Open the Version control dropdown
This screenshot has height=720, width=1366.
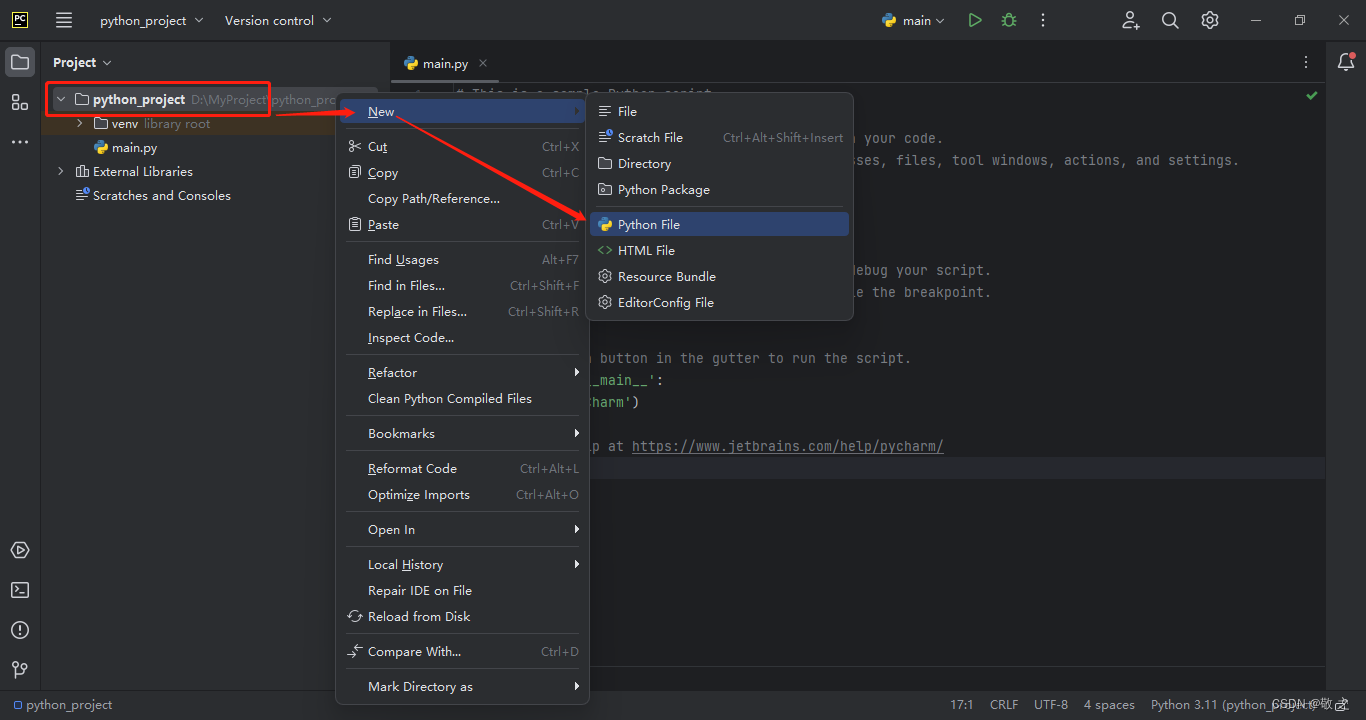[277, 20]
